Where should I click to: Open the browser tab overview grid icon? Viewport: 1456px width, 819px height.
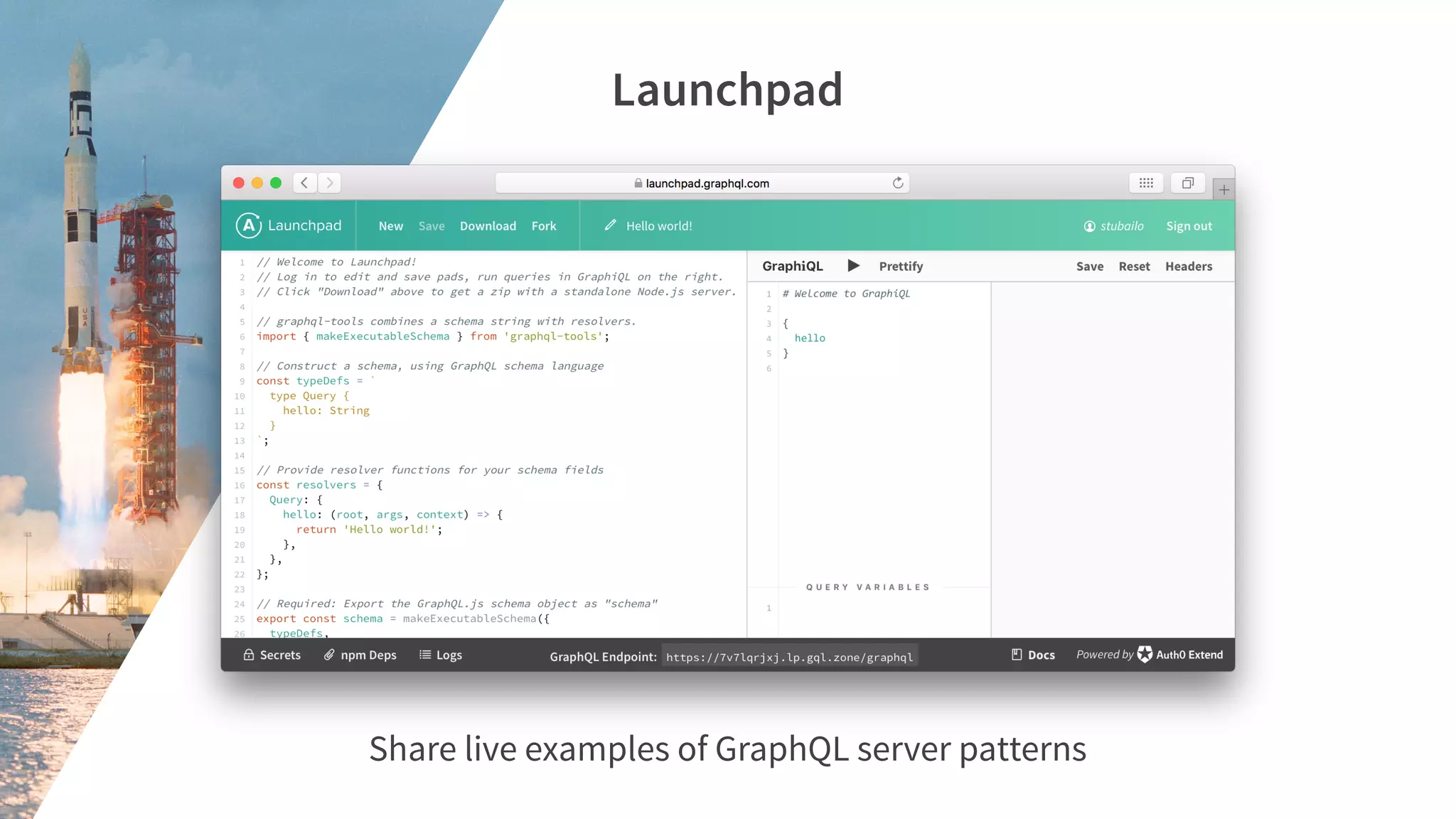[x=1146, y=183]
